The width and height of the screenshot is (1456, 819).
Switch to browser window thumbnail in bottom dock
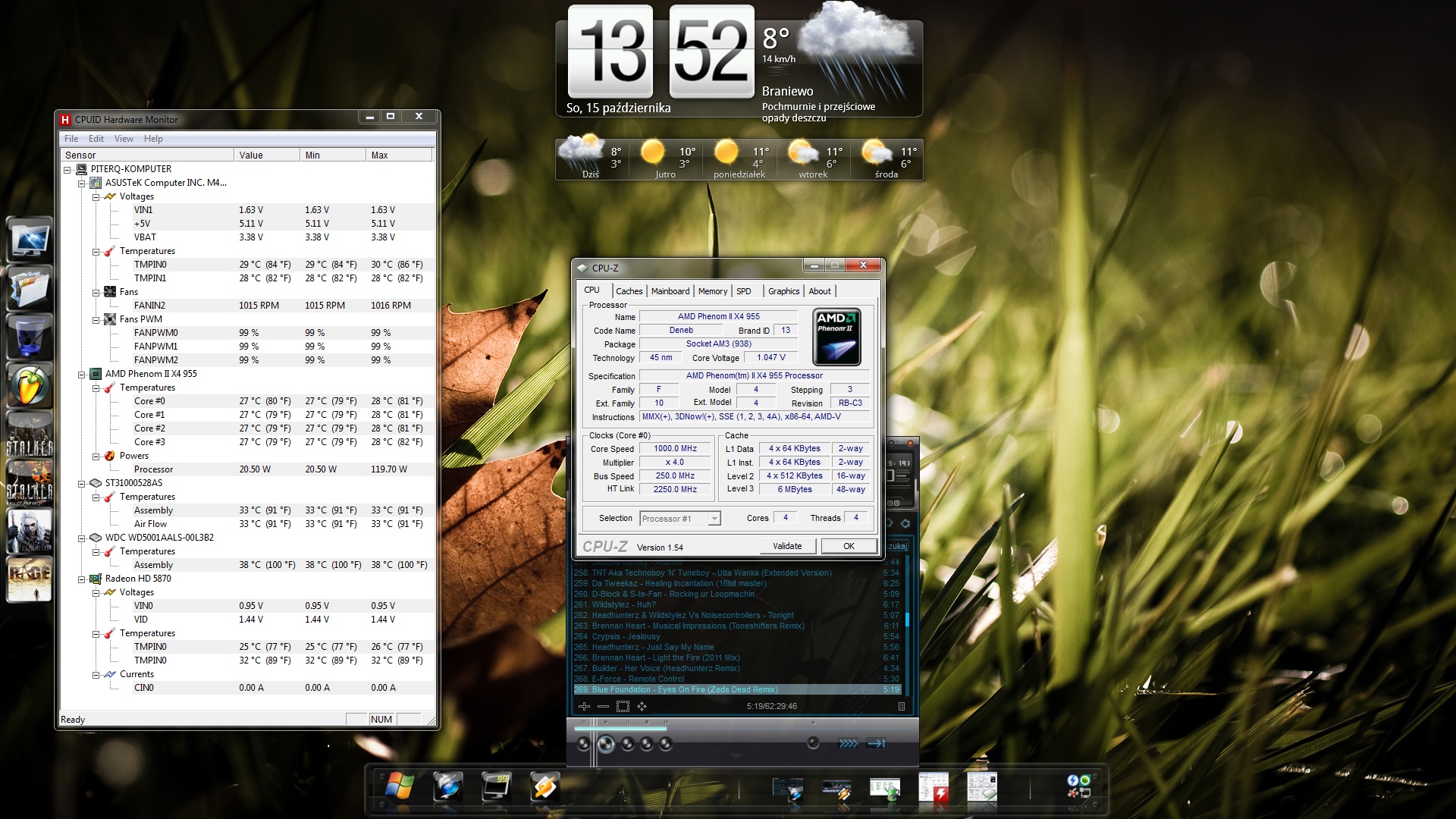click(x=788, y=789)
